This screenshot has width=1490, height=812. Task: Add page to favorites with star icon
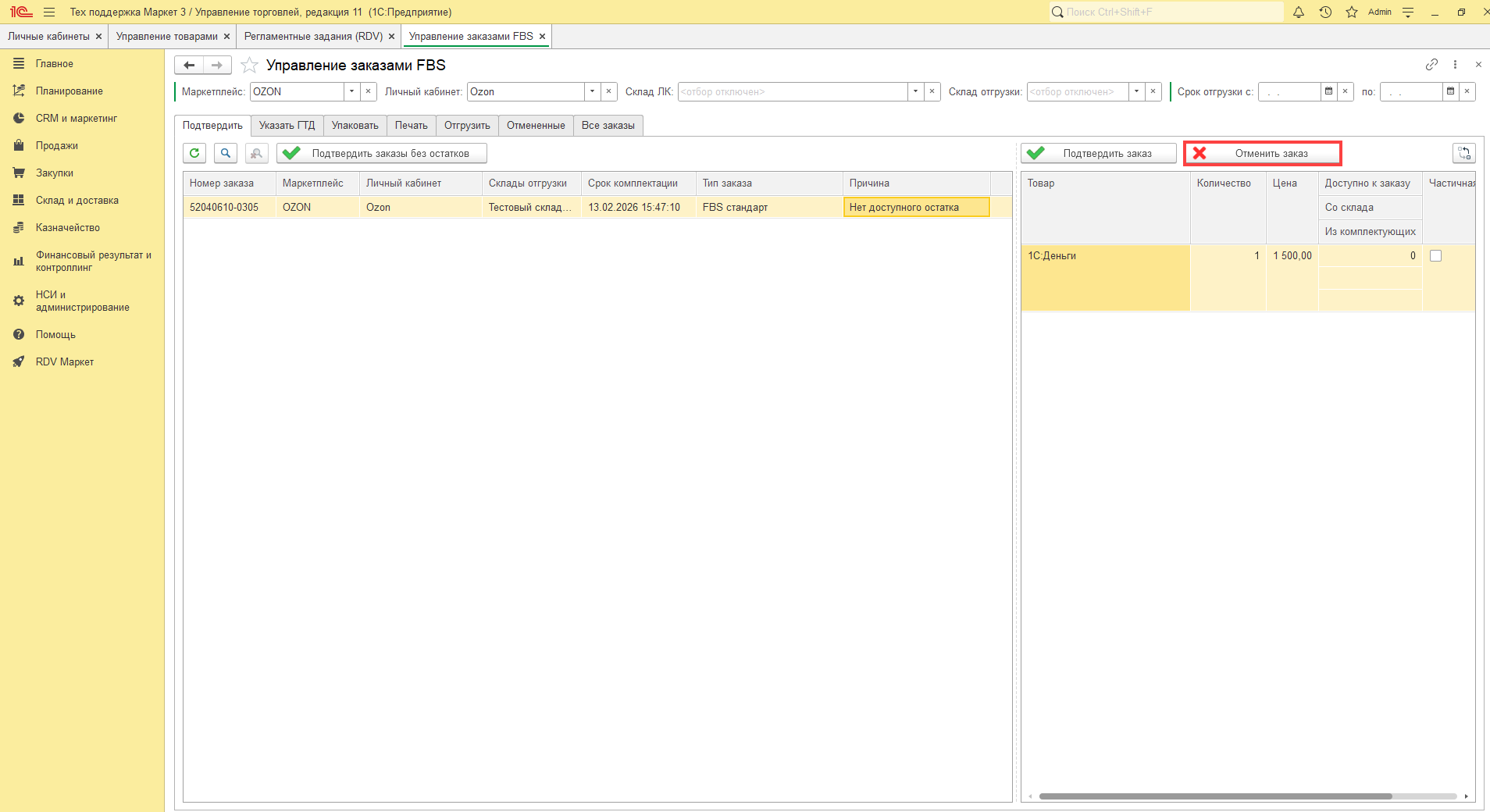click(249, 66)
